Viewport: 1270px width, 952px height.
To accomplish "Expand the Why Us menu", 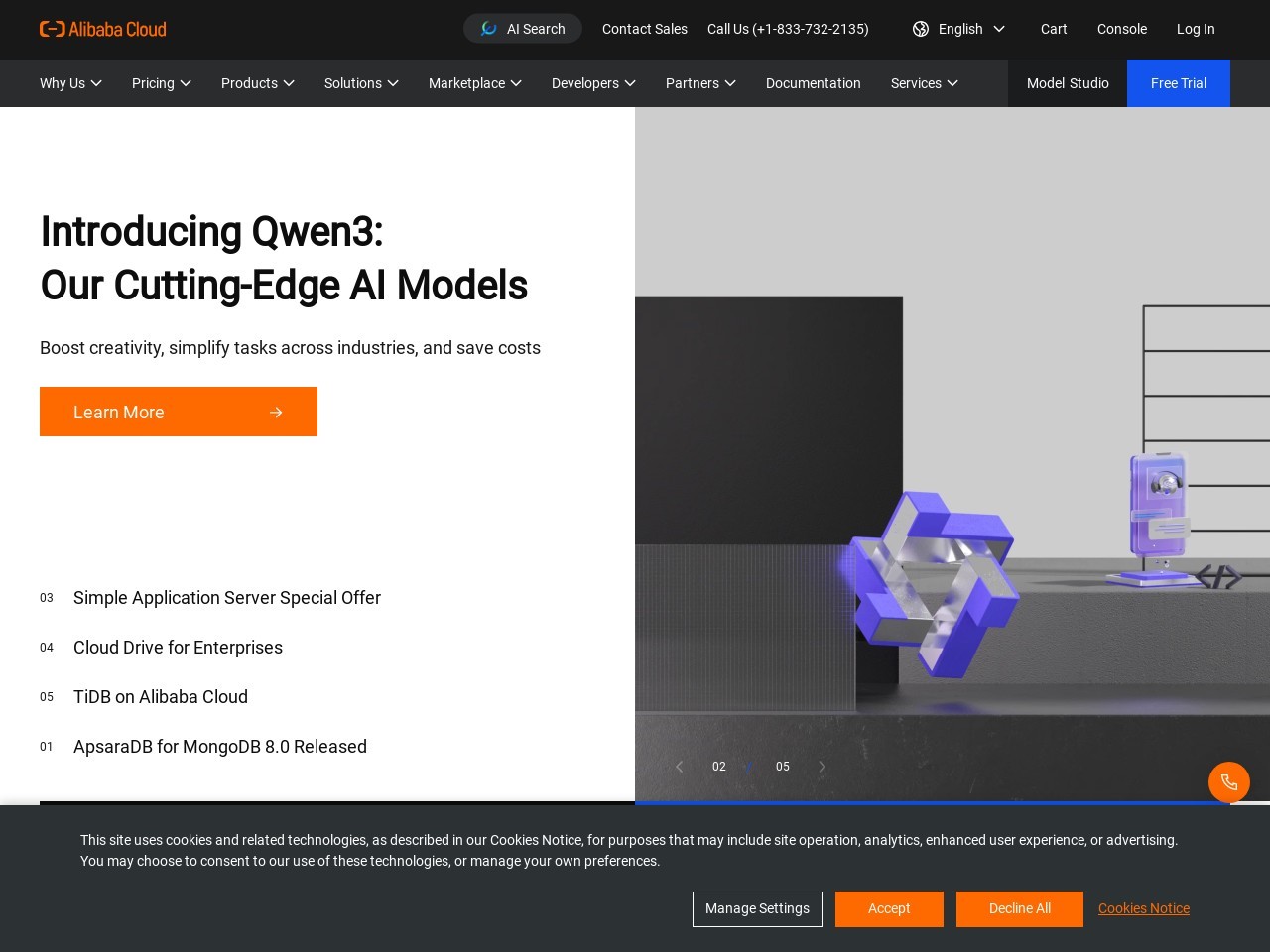I will (x=70, y=83).
